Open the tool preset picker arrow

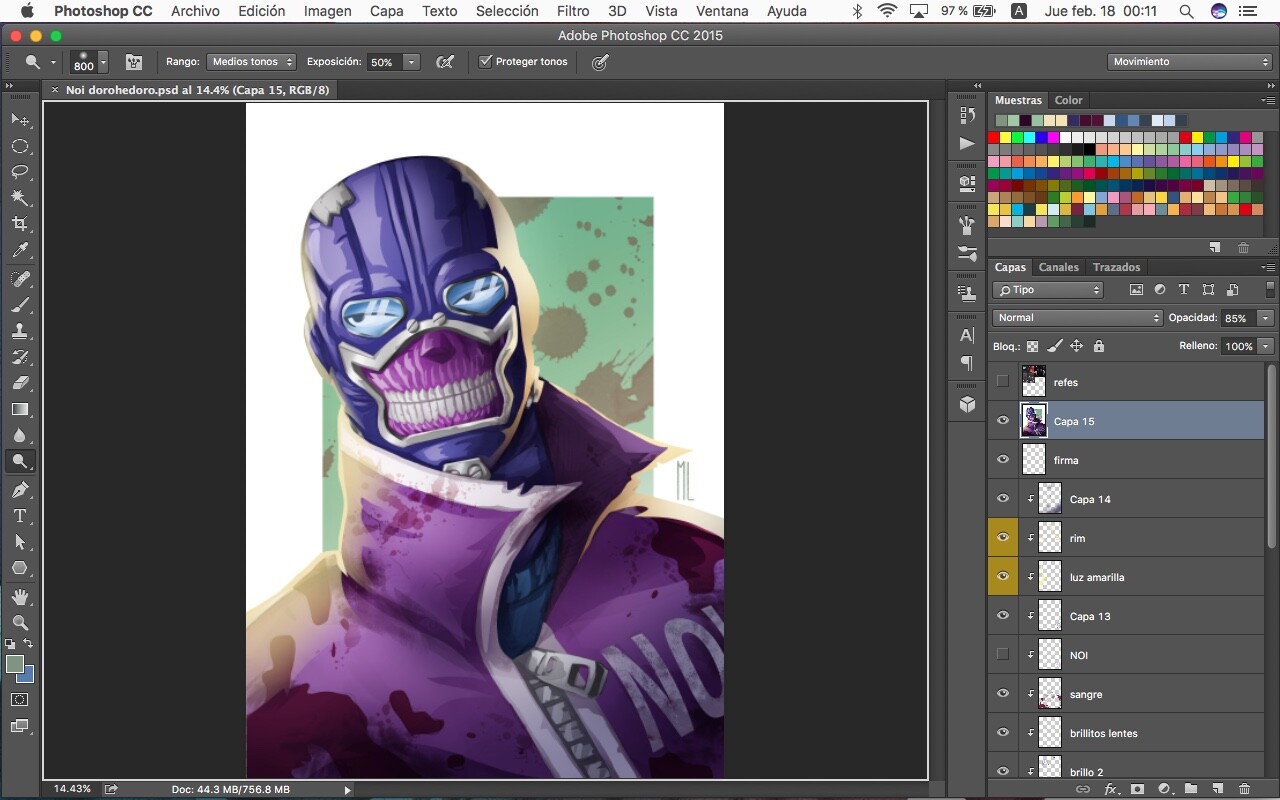point(53,62)
